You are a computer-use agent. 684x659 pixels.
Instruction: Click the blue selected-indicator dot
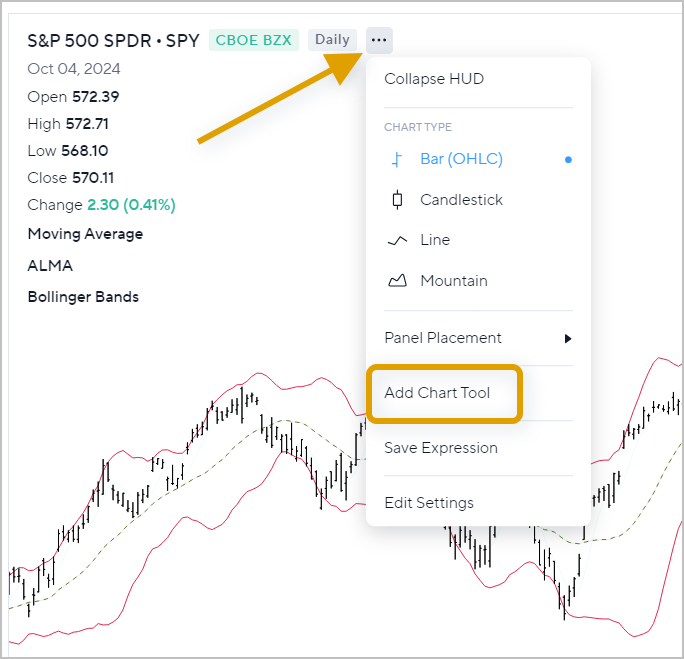pos(569,159)
